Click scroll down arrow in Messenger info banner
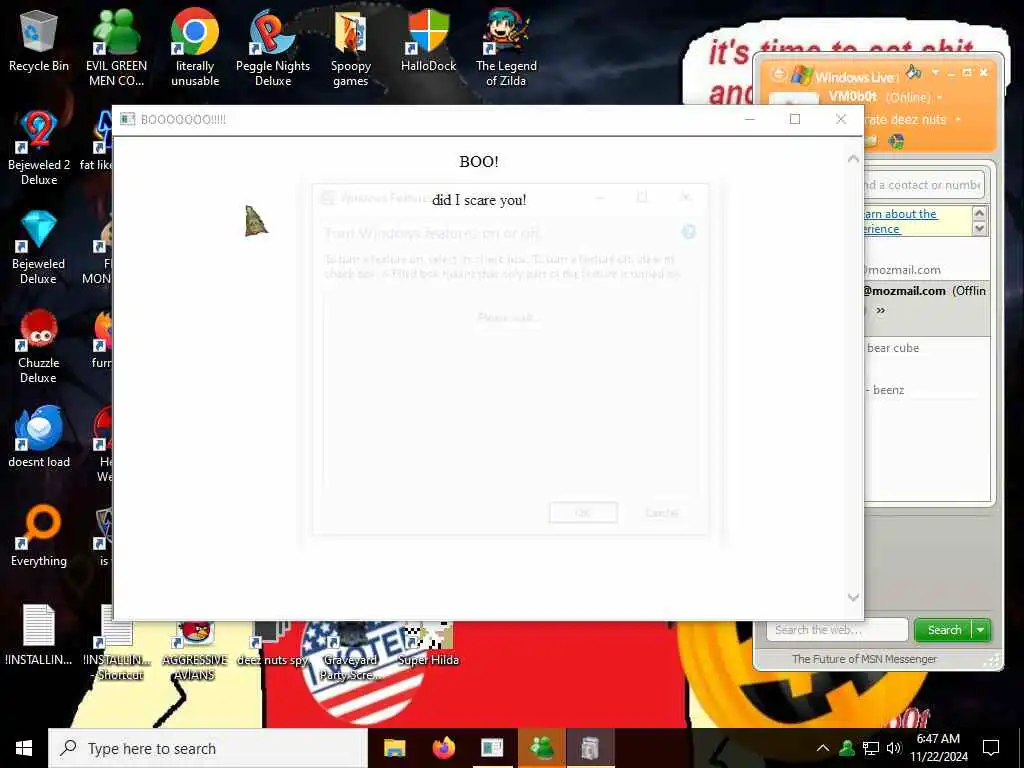 pyautogui.click(x=979, y=229)
